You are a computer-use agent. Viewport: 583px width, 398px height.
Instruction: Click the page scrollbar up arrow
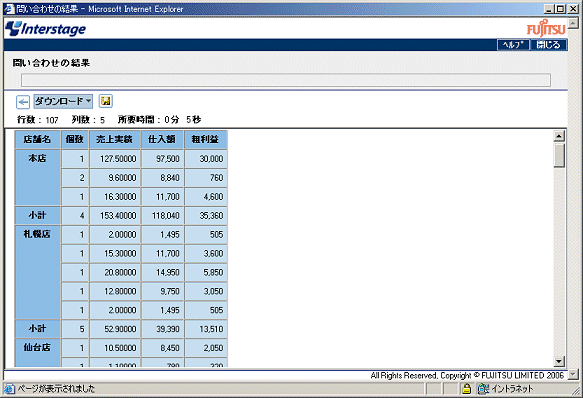(574, 24)
